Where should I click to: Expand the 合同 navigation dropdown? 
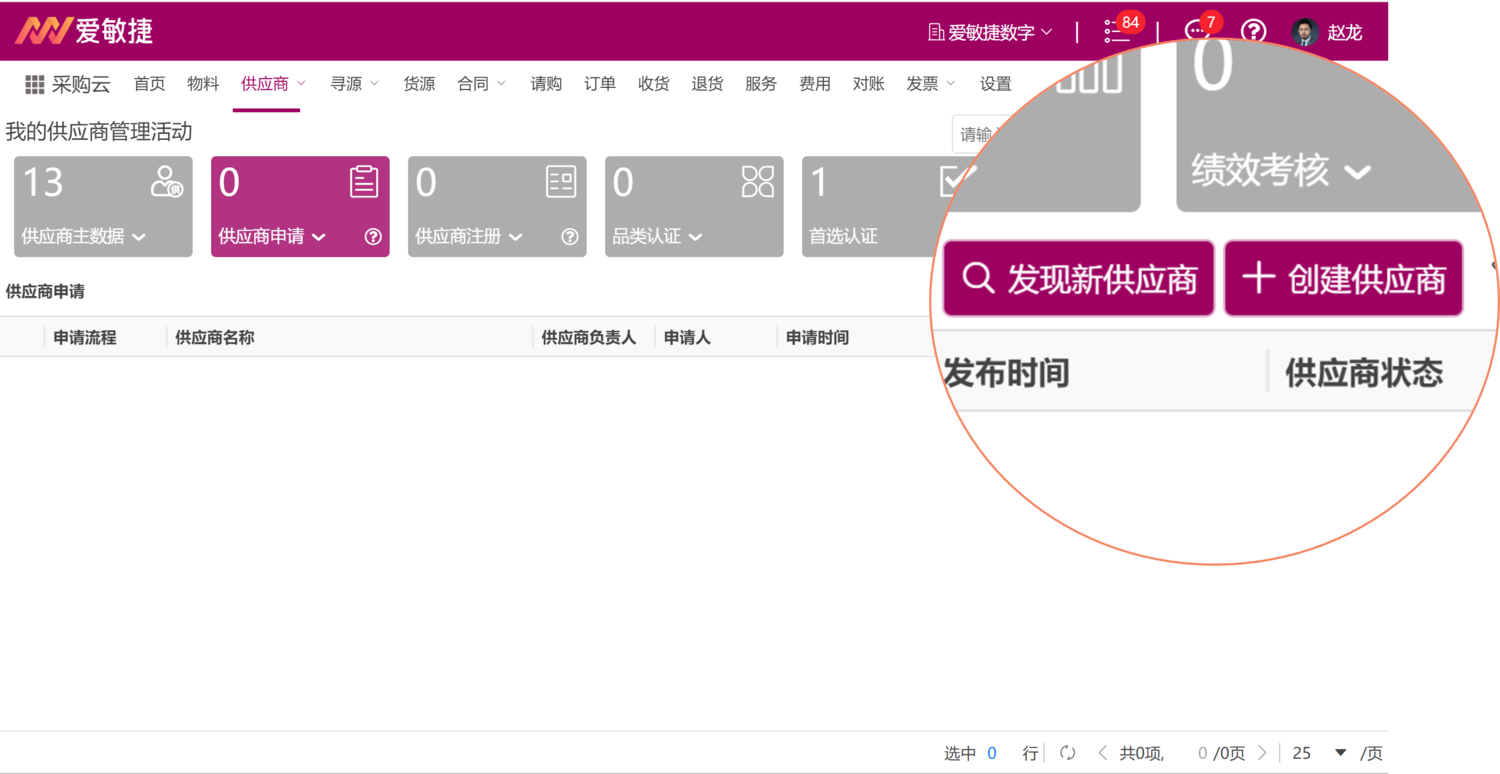[x=501, y=84]
